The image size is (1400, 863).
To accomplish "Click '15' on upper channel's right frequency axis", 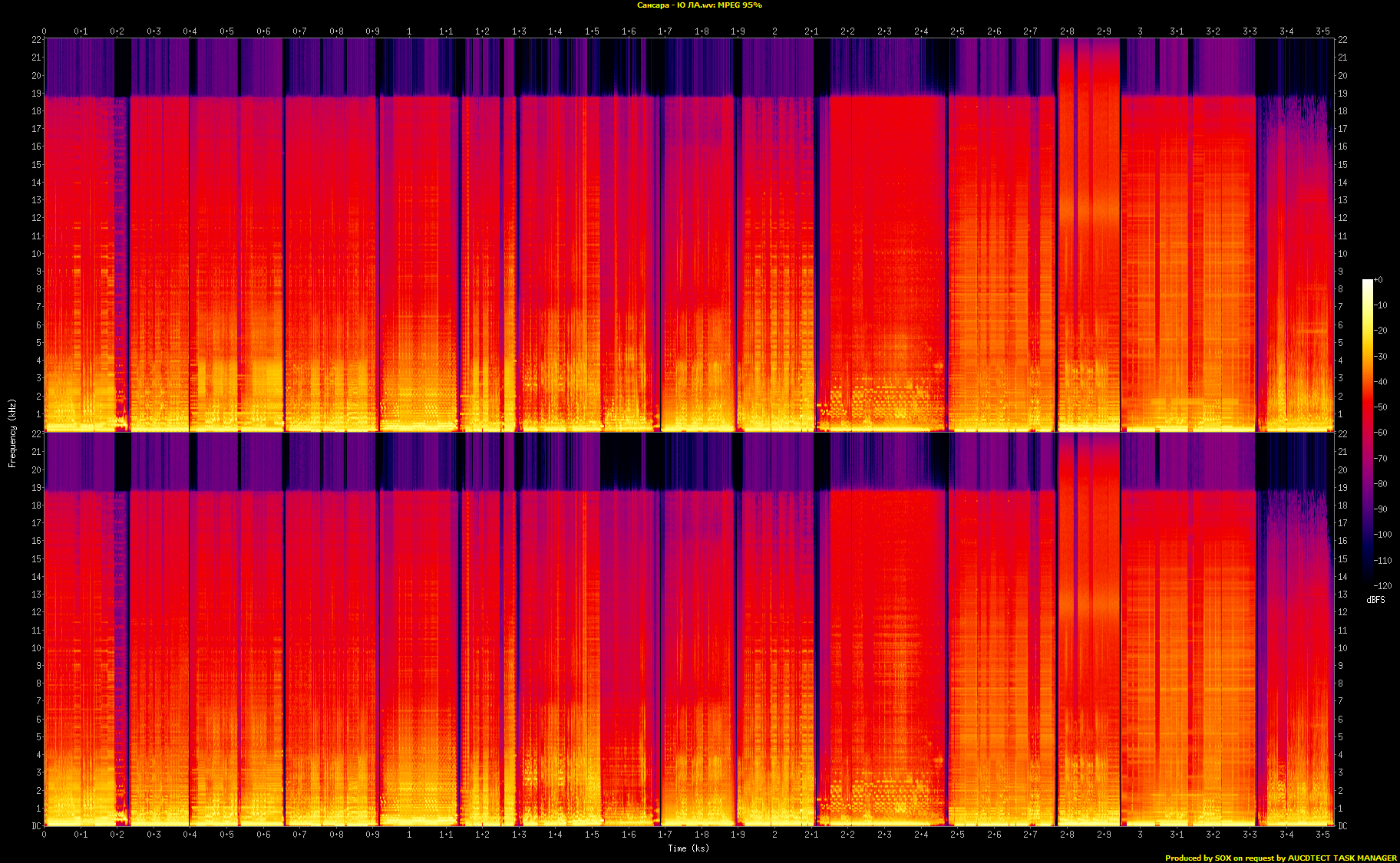I will pyautogui.click(x=1342, y=165).
